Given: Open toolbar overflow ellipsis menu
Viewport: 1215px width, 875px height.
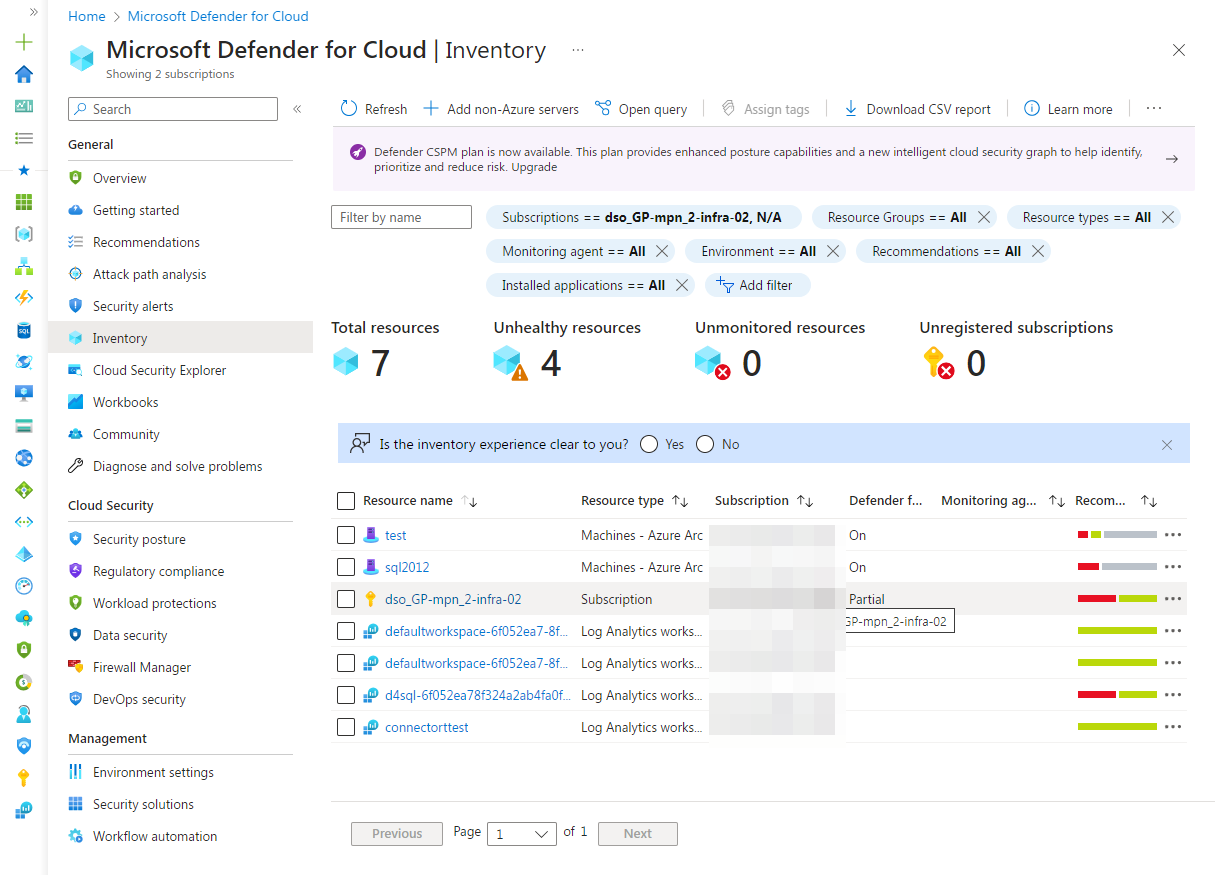Looking at the screenshot, I should pos(1154,108).
